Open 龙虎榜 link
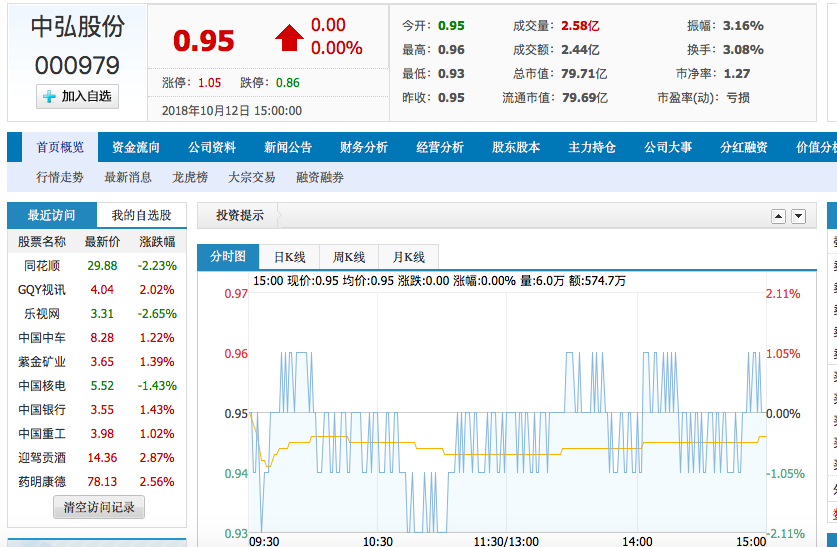 pos(190,177)
